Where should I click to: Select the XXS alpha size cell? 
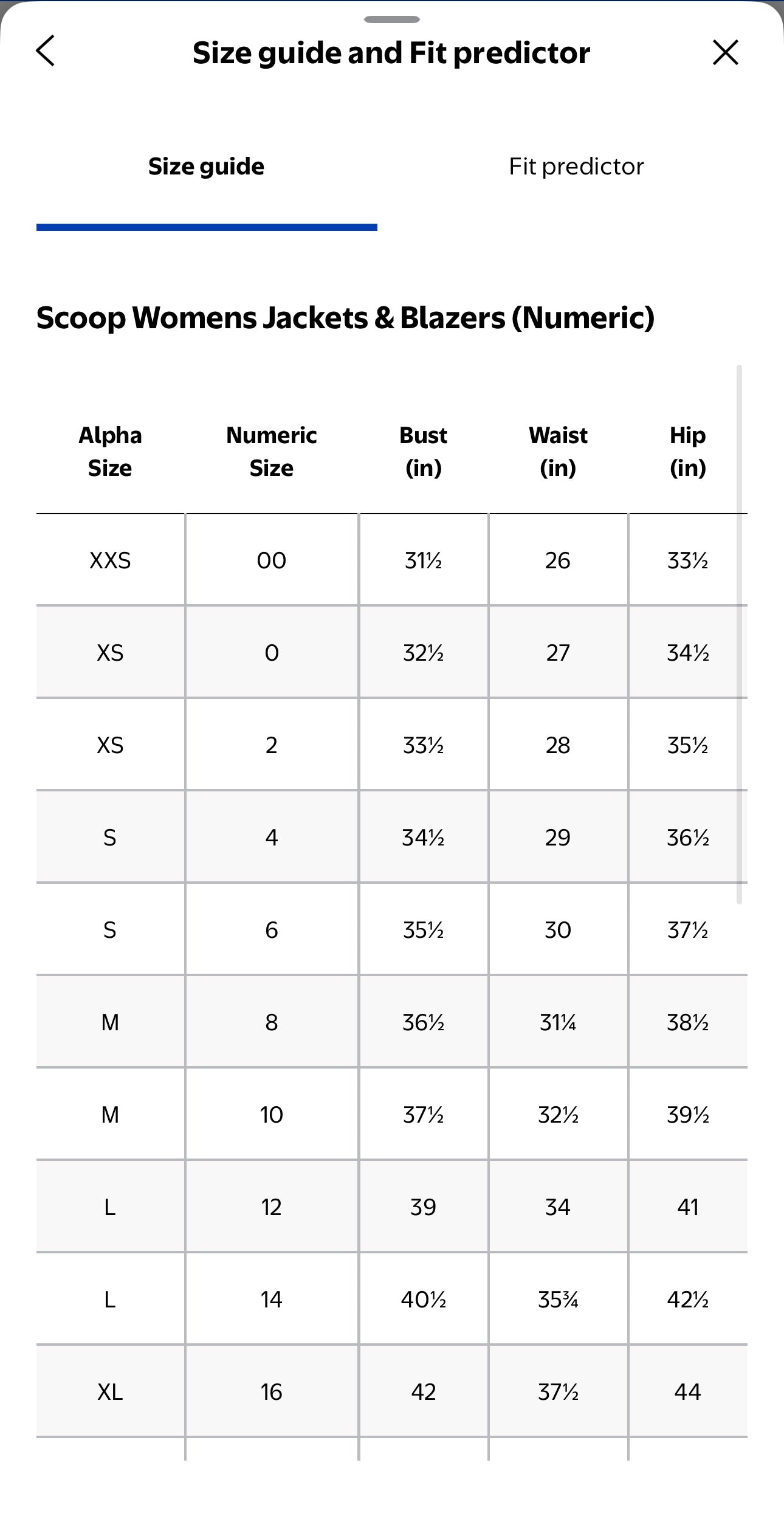click(x=110, y=560)
